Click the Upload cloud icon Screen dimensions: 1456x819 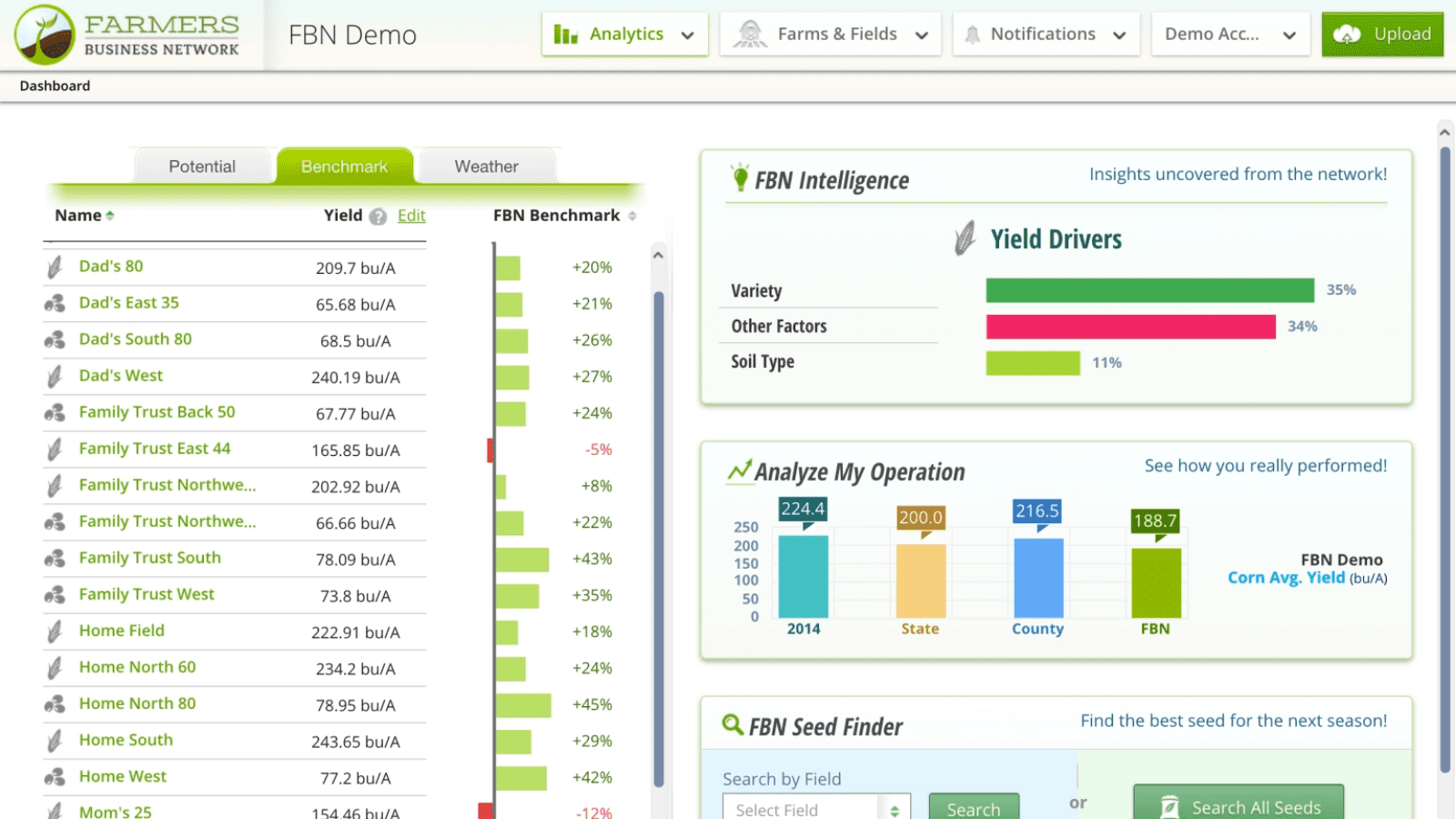(1347, 35)
